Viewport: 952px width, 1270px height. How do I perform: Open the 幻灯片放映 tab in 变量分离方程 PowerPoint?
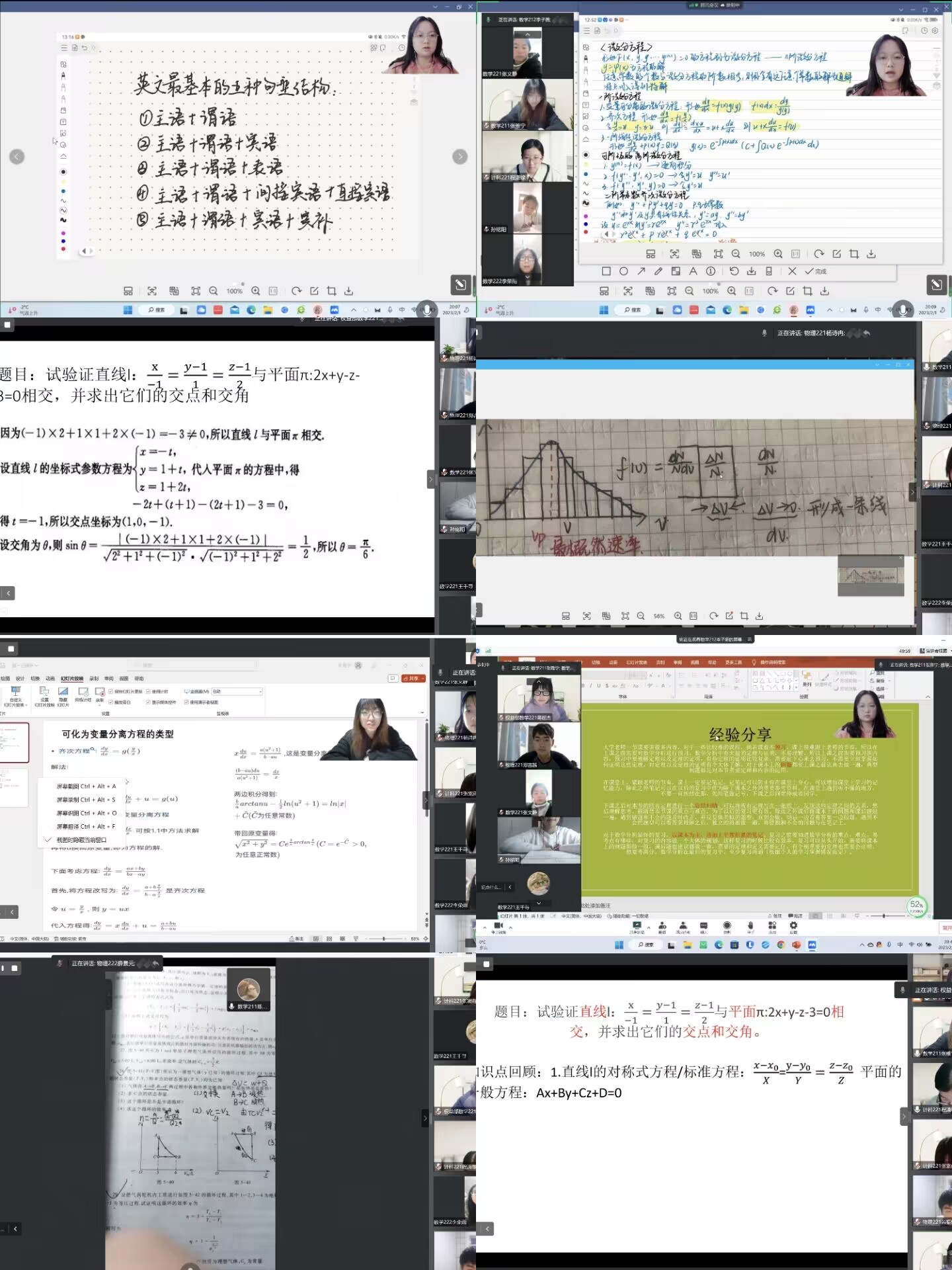click(71, 679)
